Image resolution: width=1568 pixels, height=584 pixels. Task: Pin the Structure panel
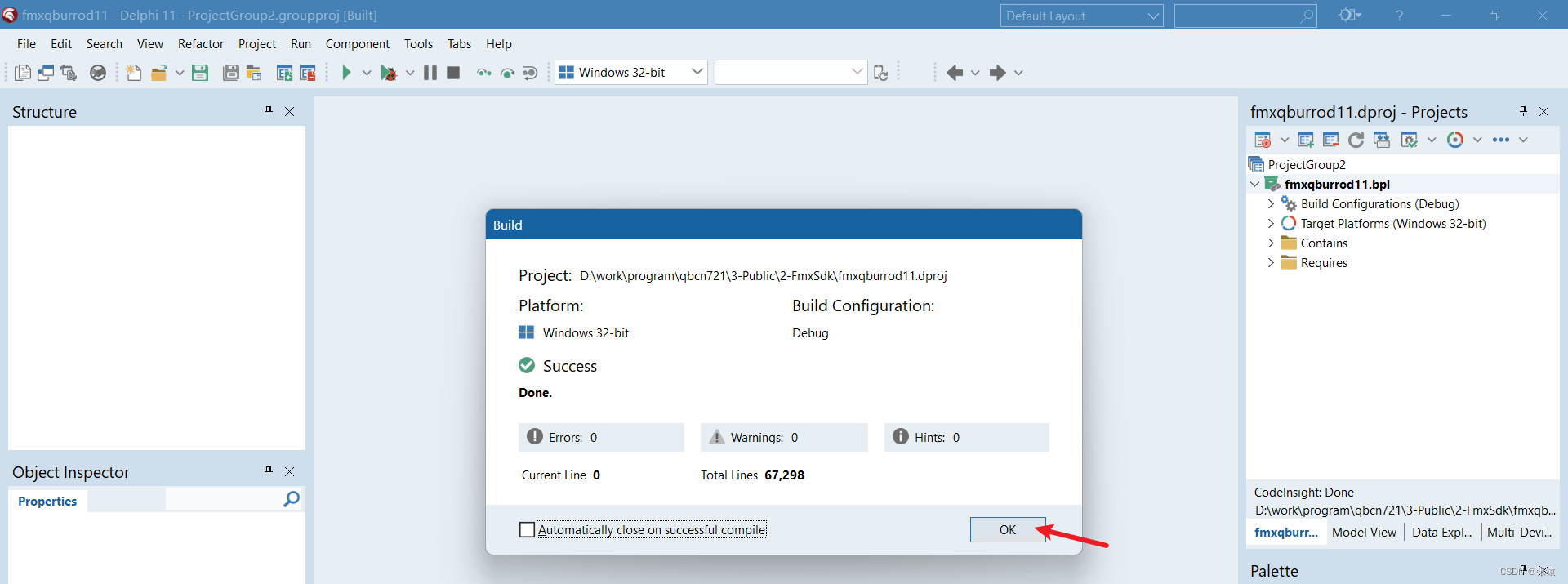(269, 110)
